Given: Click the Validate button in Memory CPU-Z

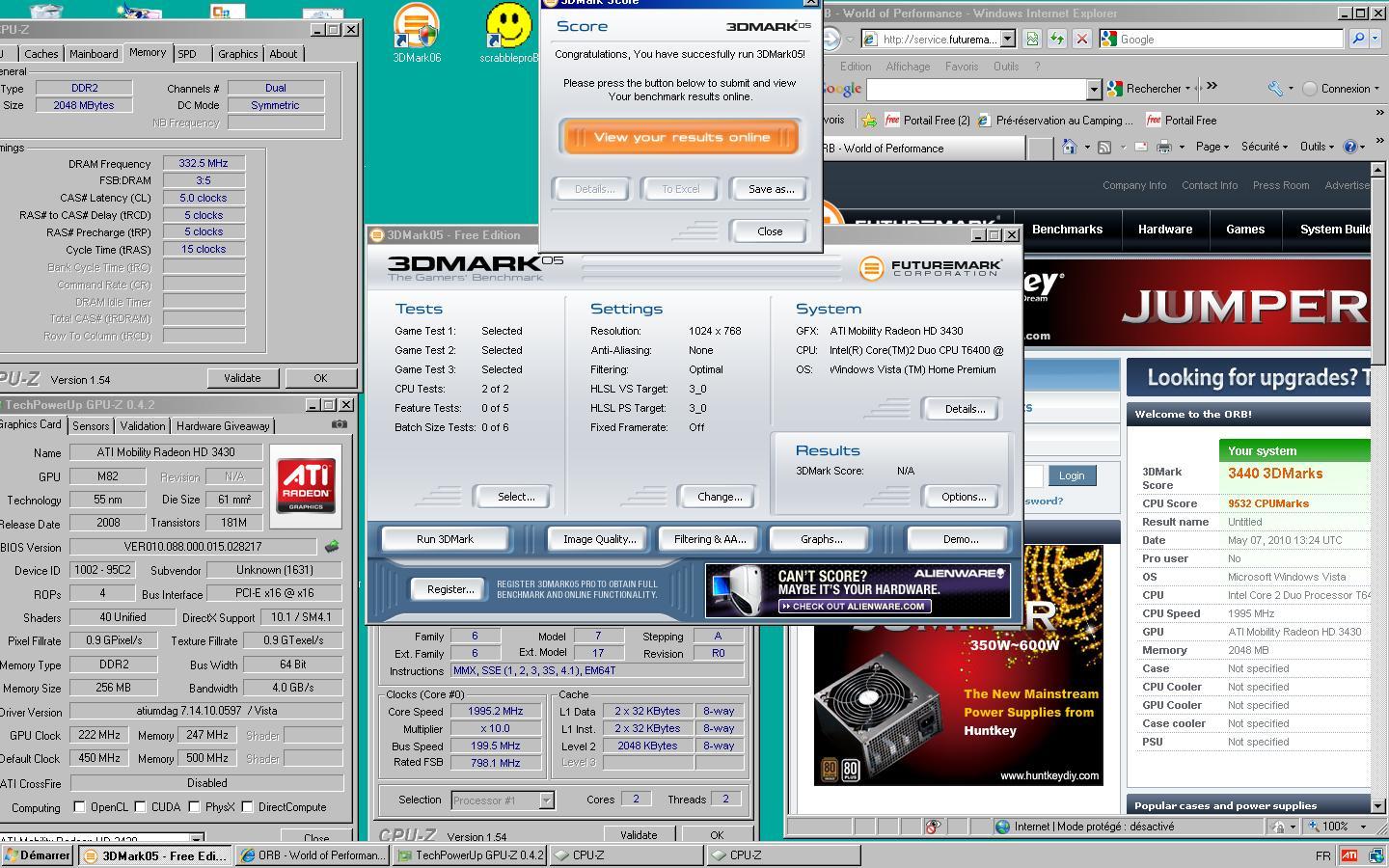Looking at the screenshot, I should (242, 378).
